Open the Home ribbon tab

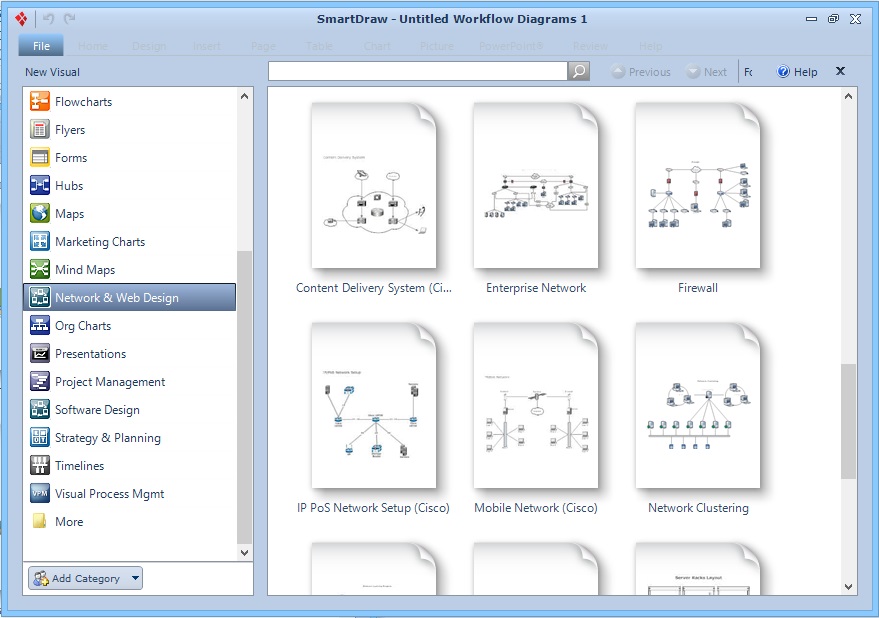click(x=92, y=46)
